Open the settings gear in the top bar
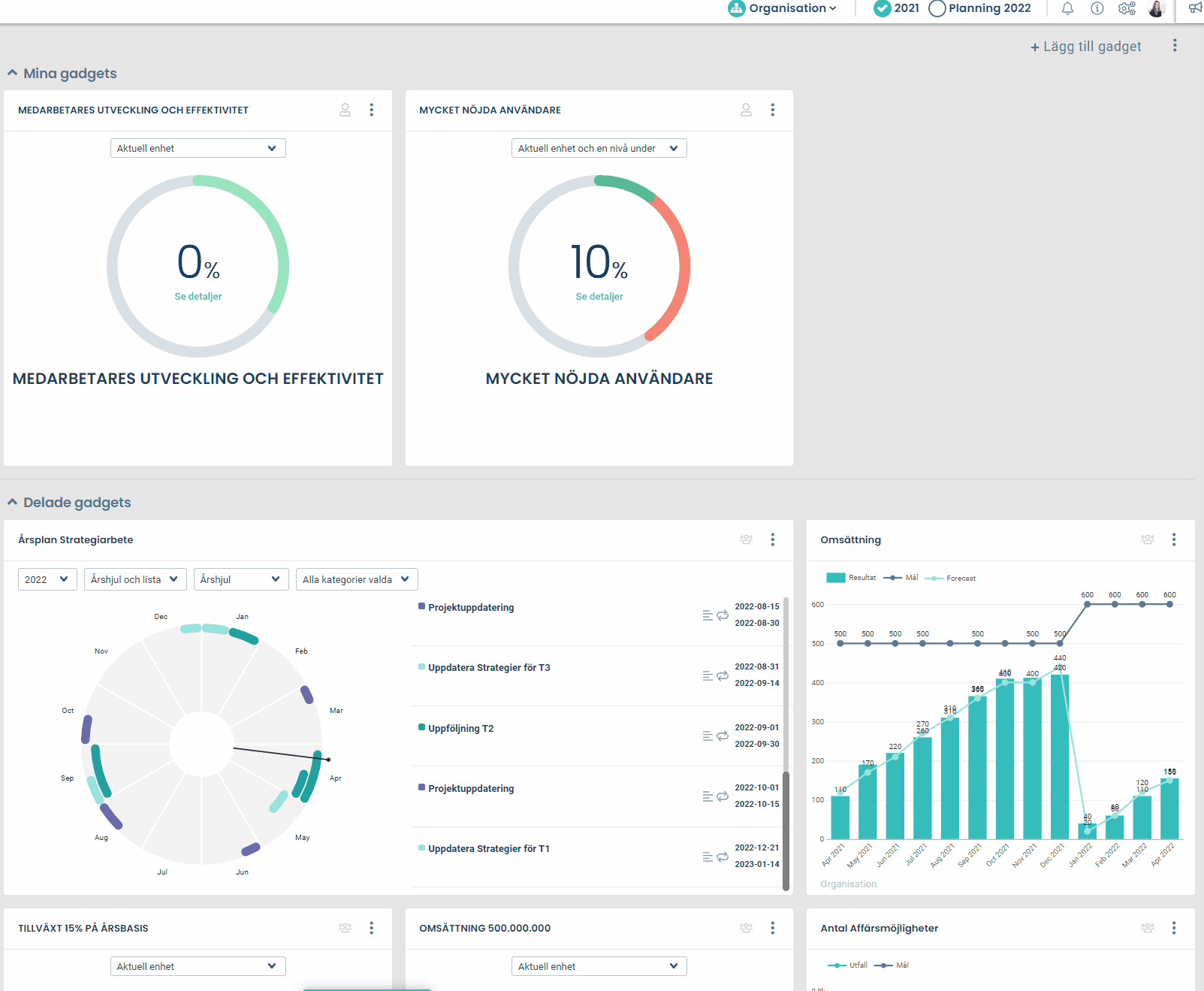 click(1125, 9)
